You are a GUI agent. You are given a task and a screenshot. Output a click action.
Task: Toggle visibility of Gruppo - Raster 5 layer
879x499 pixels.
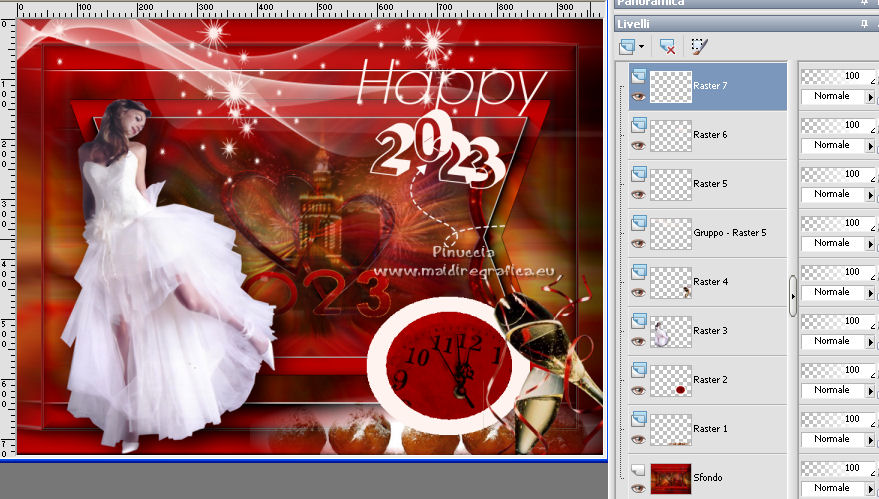click(x=639, y=243)
